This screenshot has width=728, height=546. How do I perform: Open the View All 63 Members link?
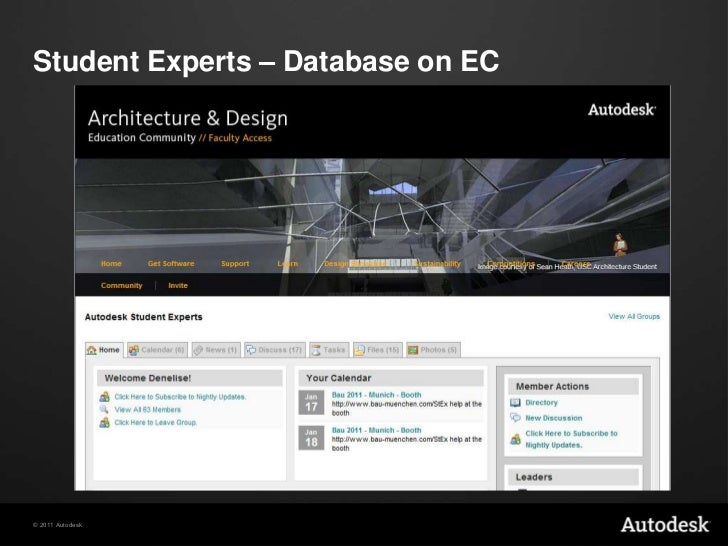148,410
